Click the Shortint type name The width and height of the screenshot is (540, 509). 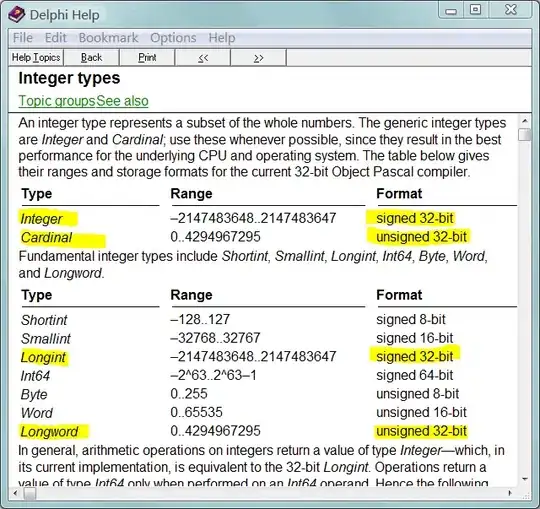[x=44, y=320]
